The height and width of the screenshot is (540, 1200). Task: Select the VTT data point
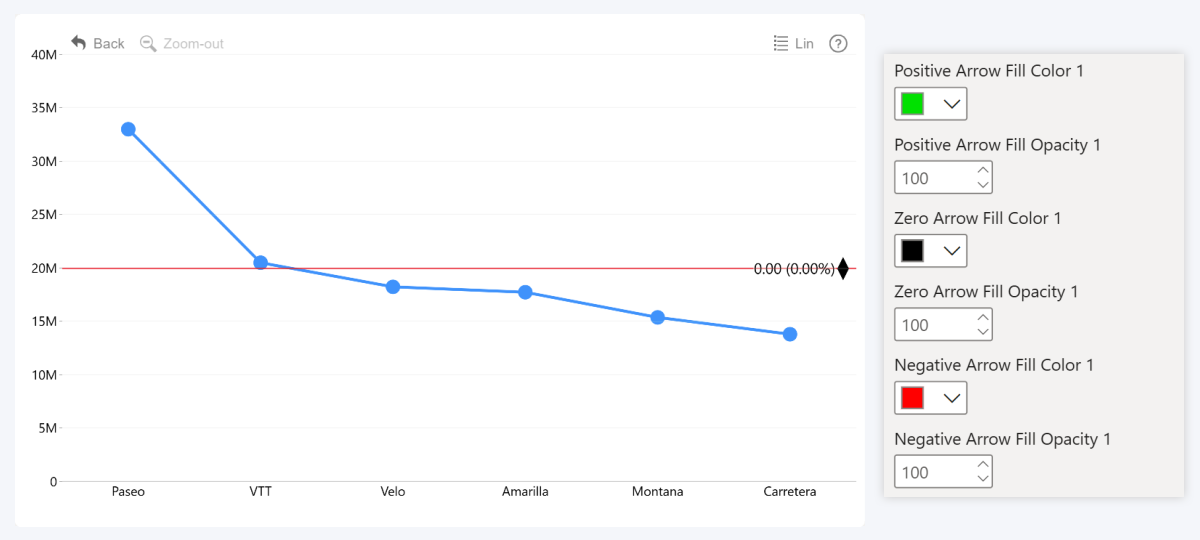261,263
